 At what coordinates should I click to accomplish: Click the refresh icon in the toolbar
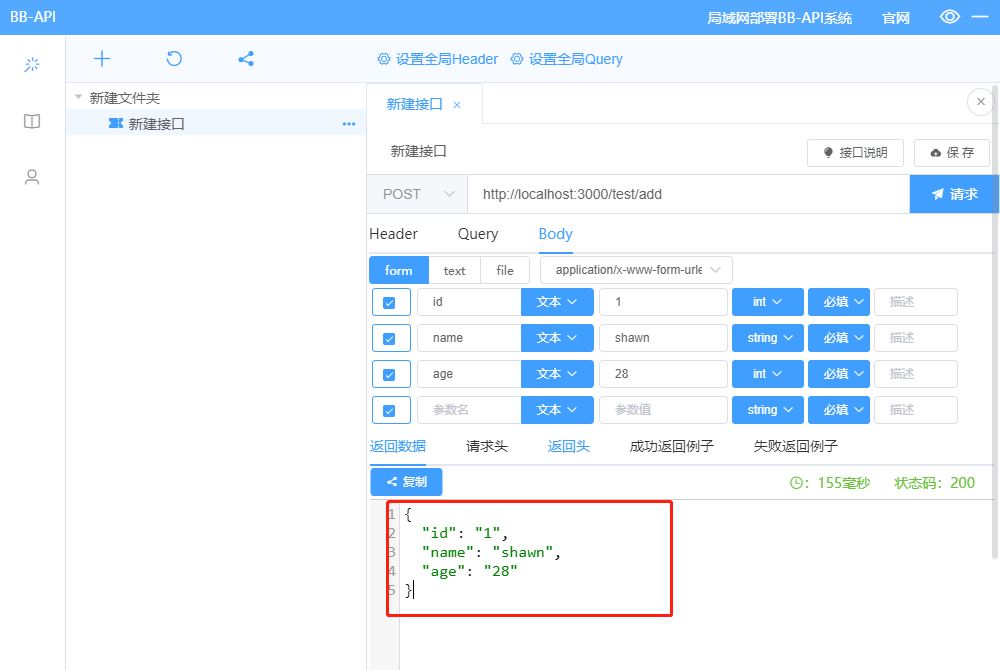(x=173, y=58)
